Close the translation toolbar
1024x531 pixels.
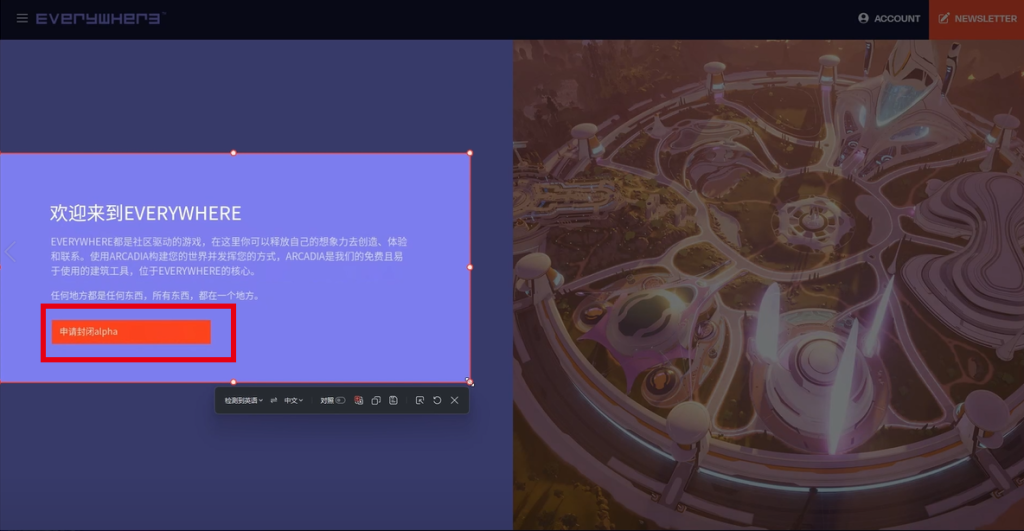point(454,400)
